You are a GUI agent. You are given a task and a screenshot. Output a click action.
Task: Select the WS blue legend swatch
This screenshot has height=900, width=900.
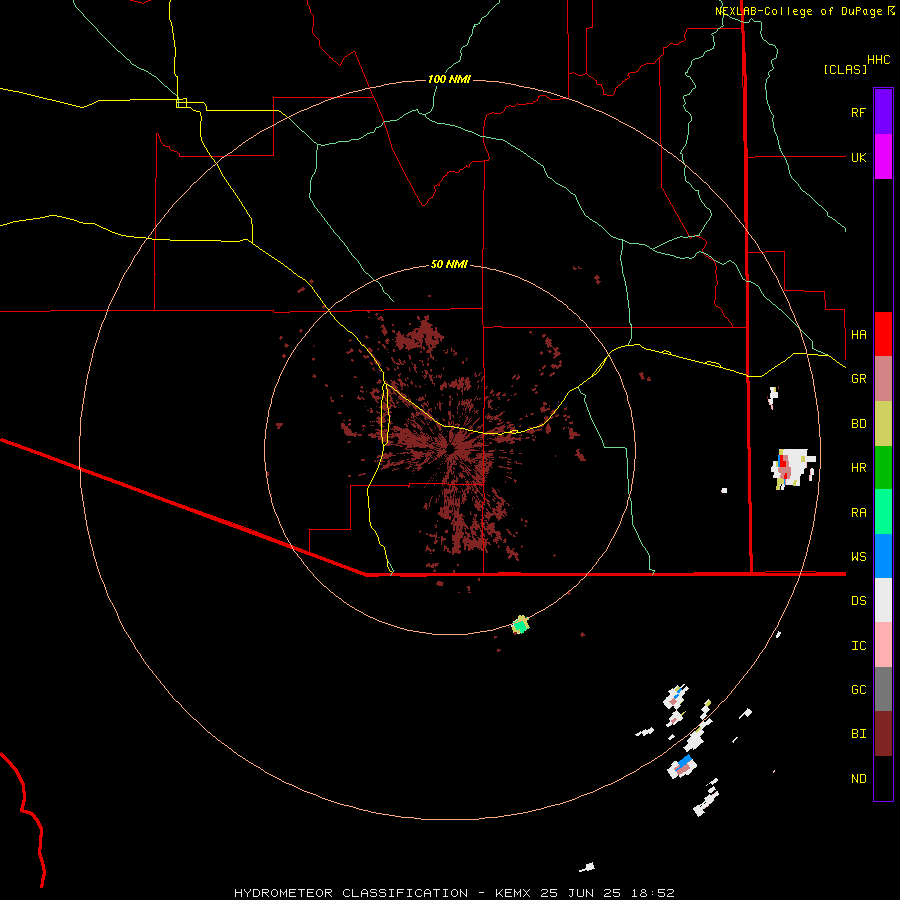[883, 556]
